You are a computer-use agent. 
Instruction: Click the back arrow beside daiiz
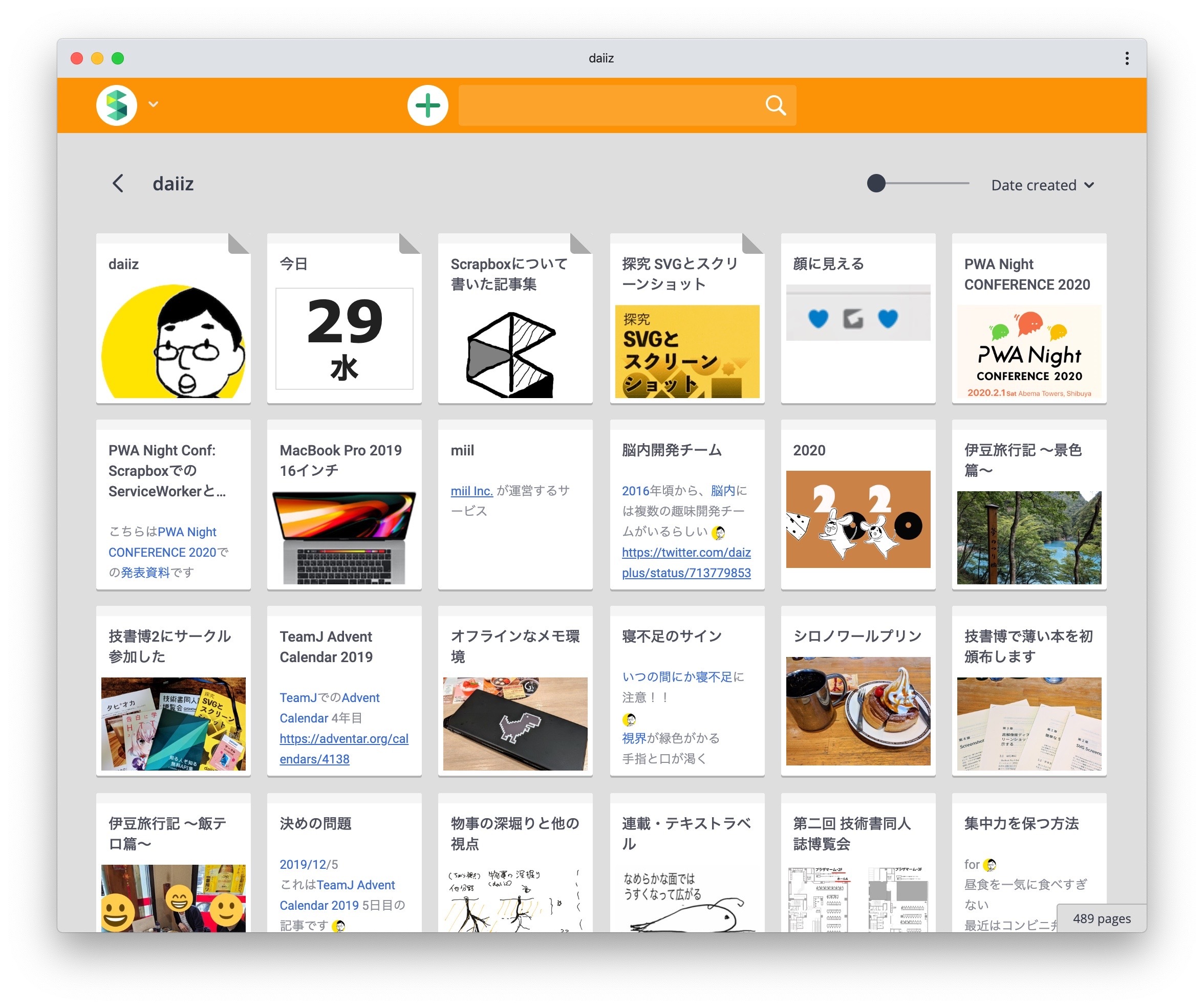point(118,184)
